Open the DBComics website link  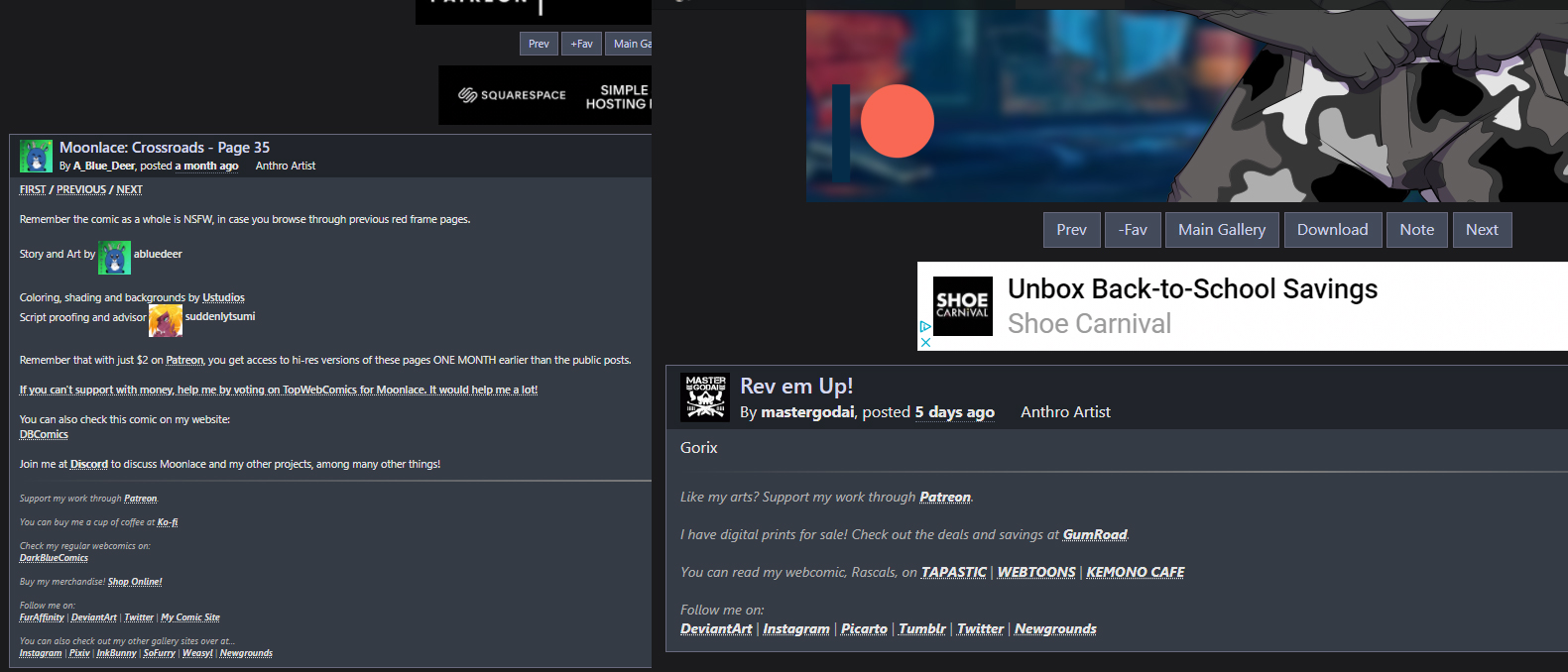pyautogui.click(x=44, y=434)
